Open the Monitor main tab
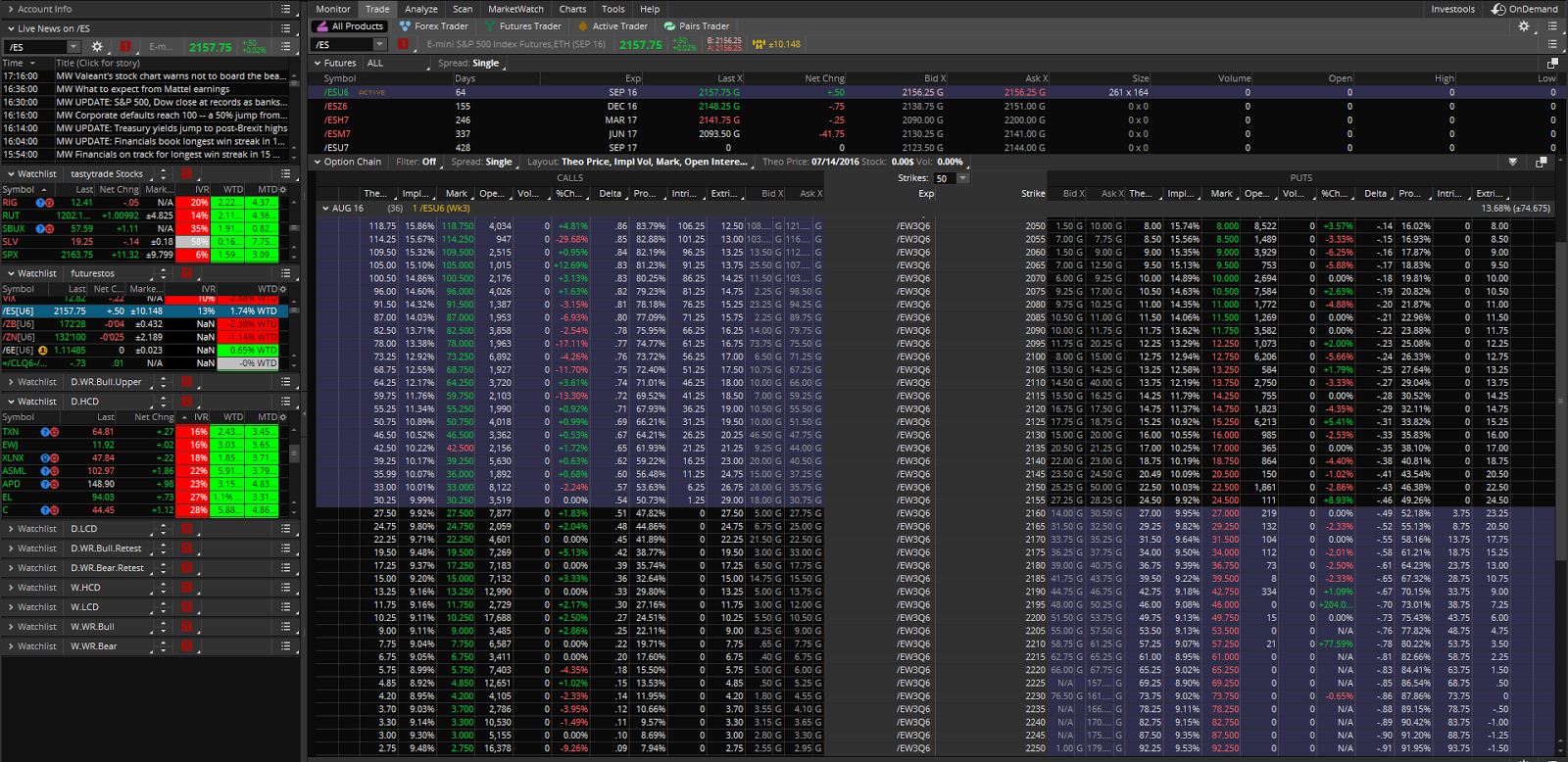The height and width of the screenshot is (762, 1568). point(333,9)
